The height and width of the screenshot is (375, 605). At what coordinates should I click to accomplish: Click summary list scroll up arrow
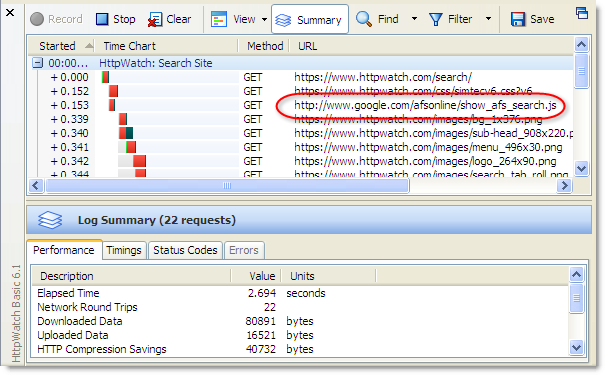click(x=576, y=274)
